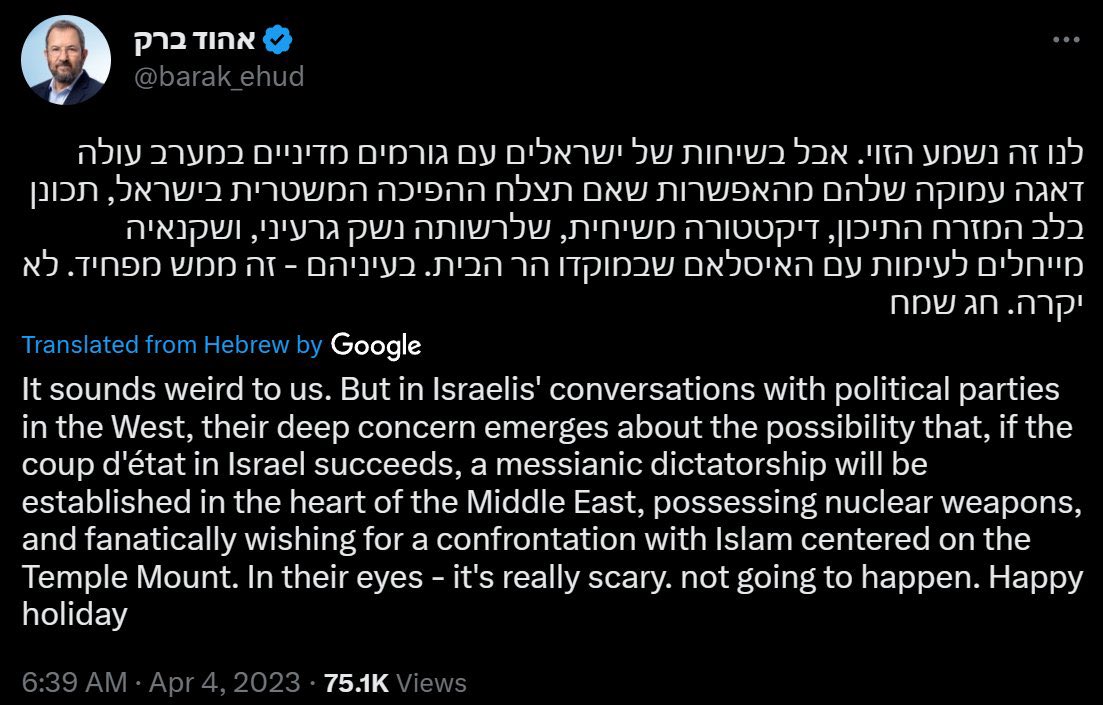Click the "Views" label in the footer
This screenshot has width=1103, height=705.
pos(433,683)
